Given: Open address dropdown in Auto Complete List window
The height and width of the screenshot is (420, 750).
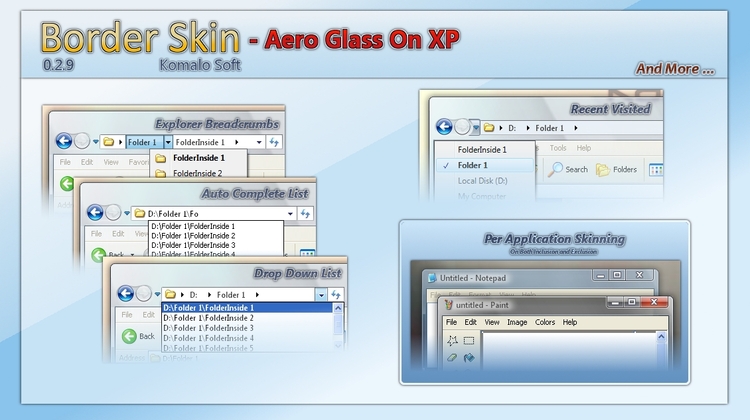Looking at the screenshot, I should [290, 214].
